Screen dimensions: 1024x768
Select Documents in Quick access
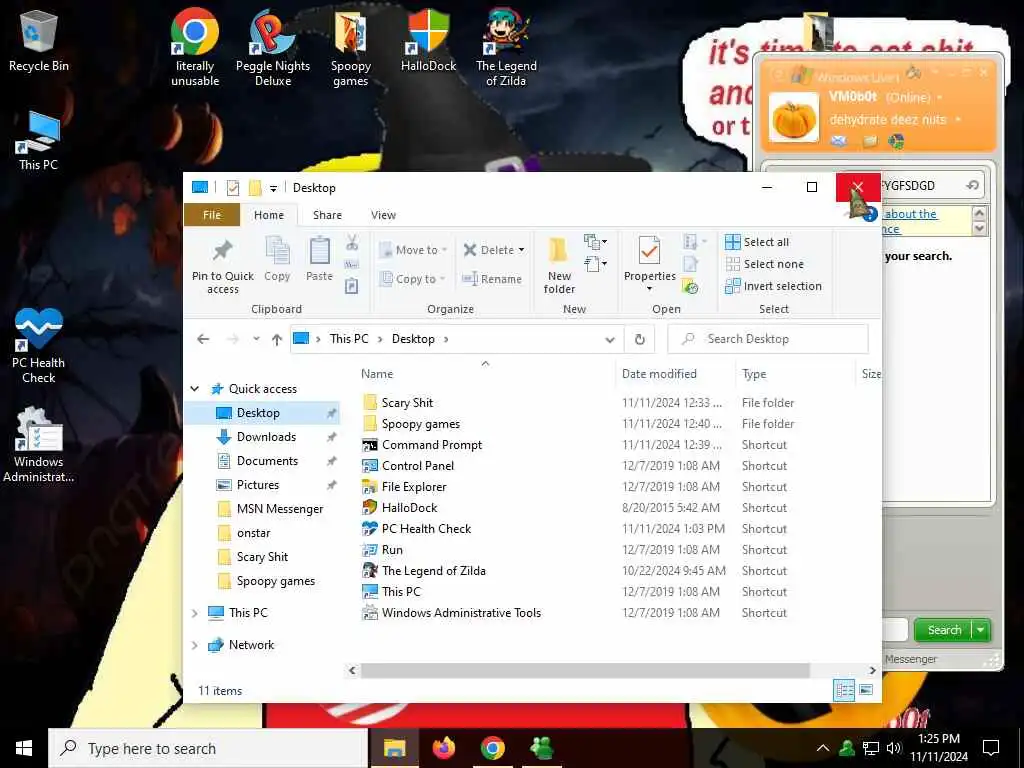(267, 461)
